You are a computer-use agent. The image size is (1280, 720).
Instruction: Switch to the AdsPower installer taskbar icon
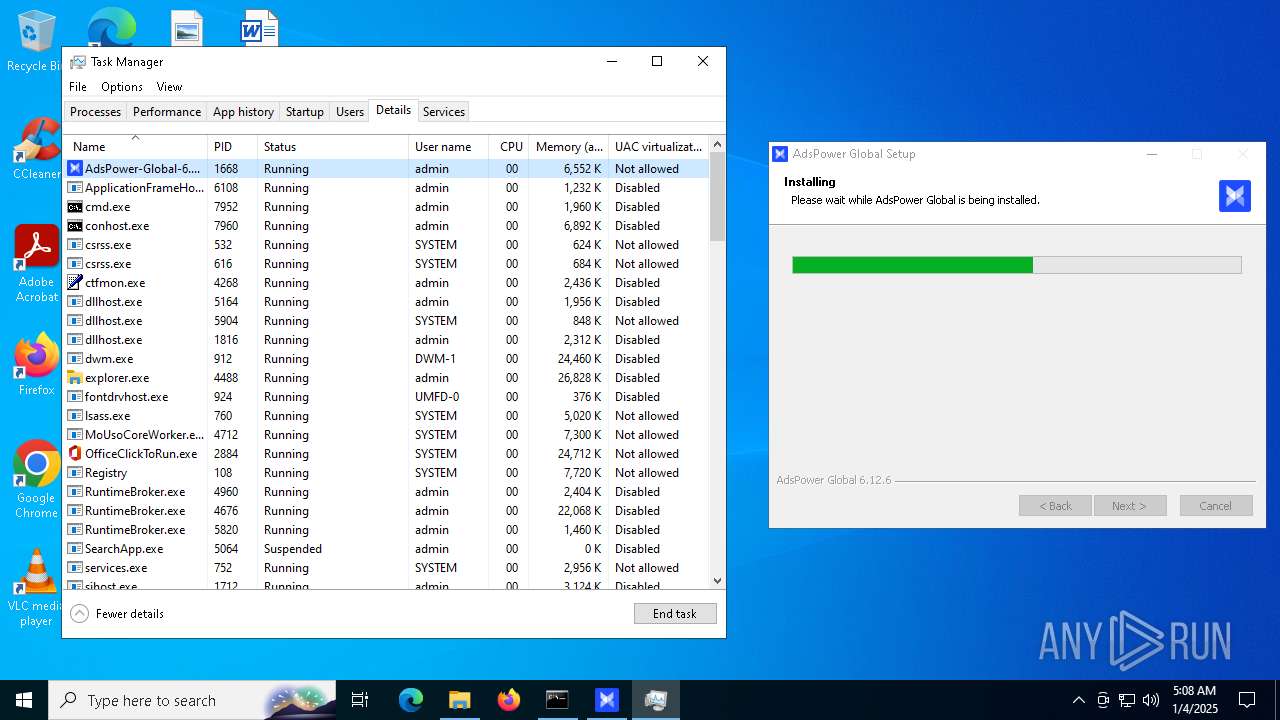point(606,700)
